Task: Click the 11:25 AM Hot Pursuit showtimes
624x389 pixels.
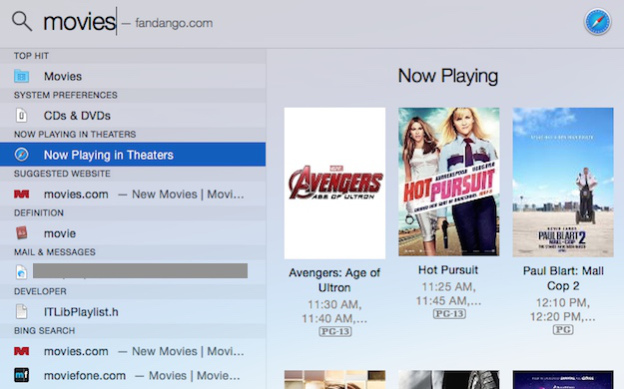Action: [x=448, y=293]
